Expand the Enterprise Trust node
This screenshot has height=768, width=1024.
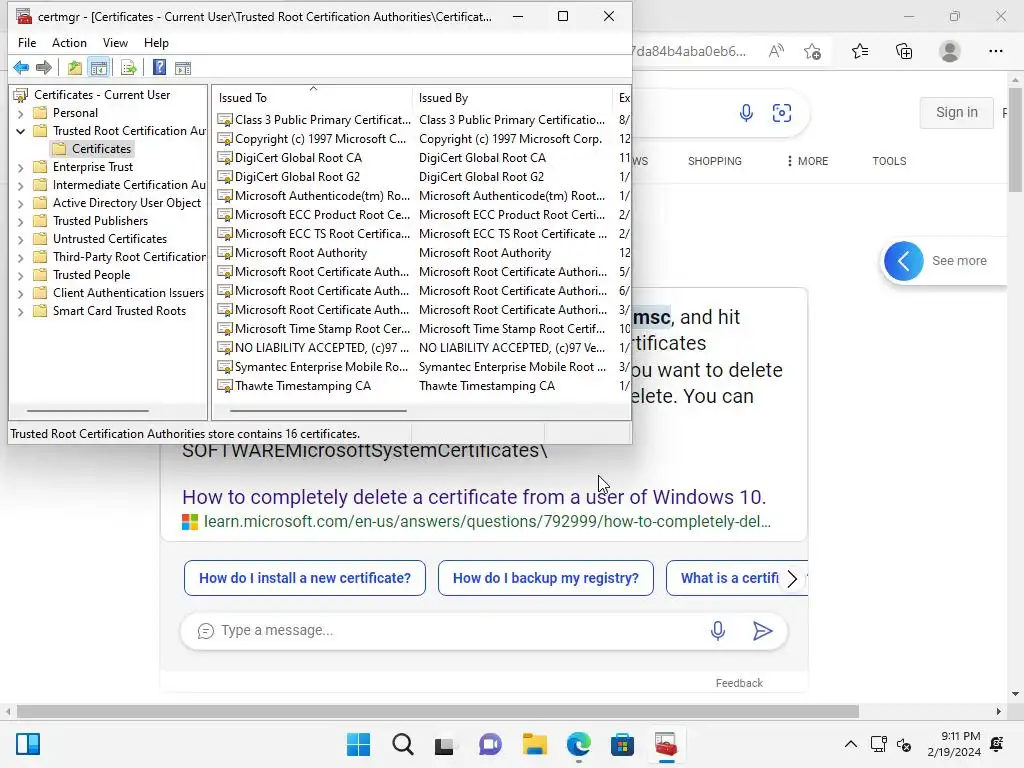coord(20,167)
